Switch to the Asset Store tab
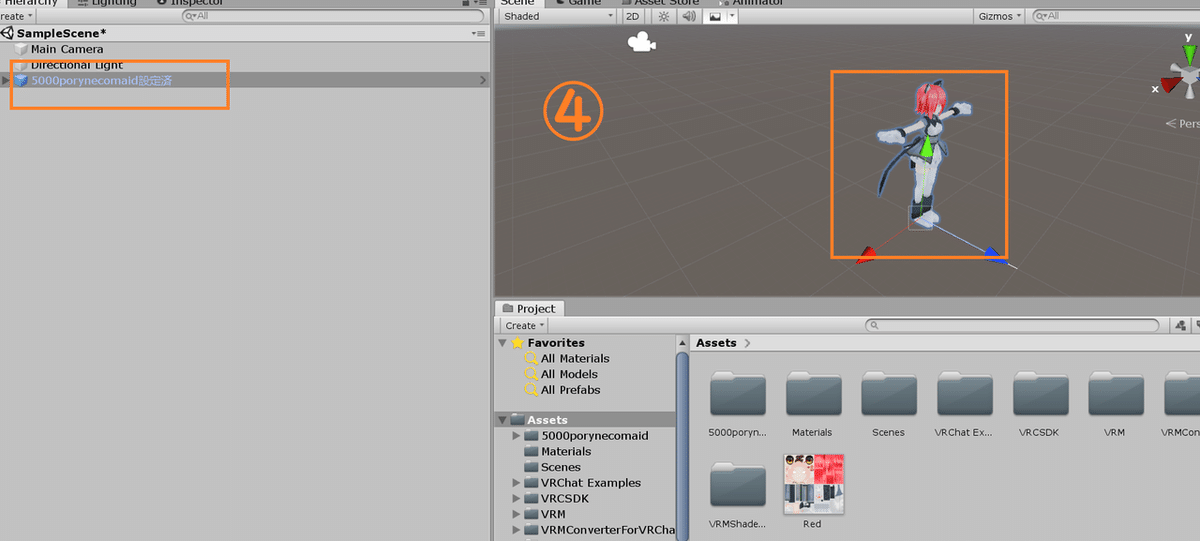The width and height of the screenshot is (1200, 541). (x=659, y=3)
